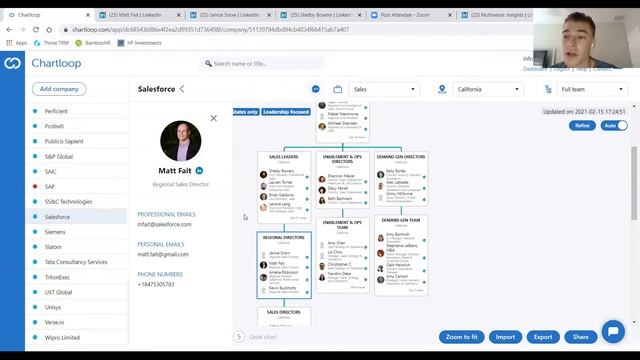640x360 pixels.
Task: Select Tata Consultancy Services company
Action: (76, 262)
